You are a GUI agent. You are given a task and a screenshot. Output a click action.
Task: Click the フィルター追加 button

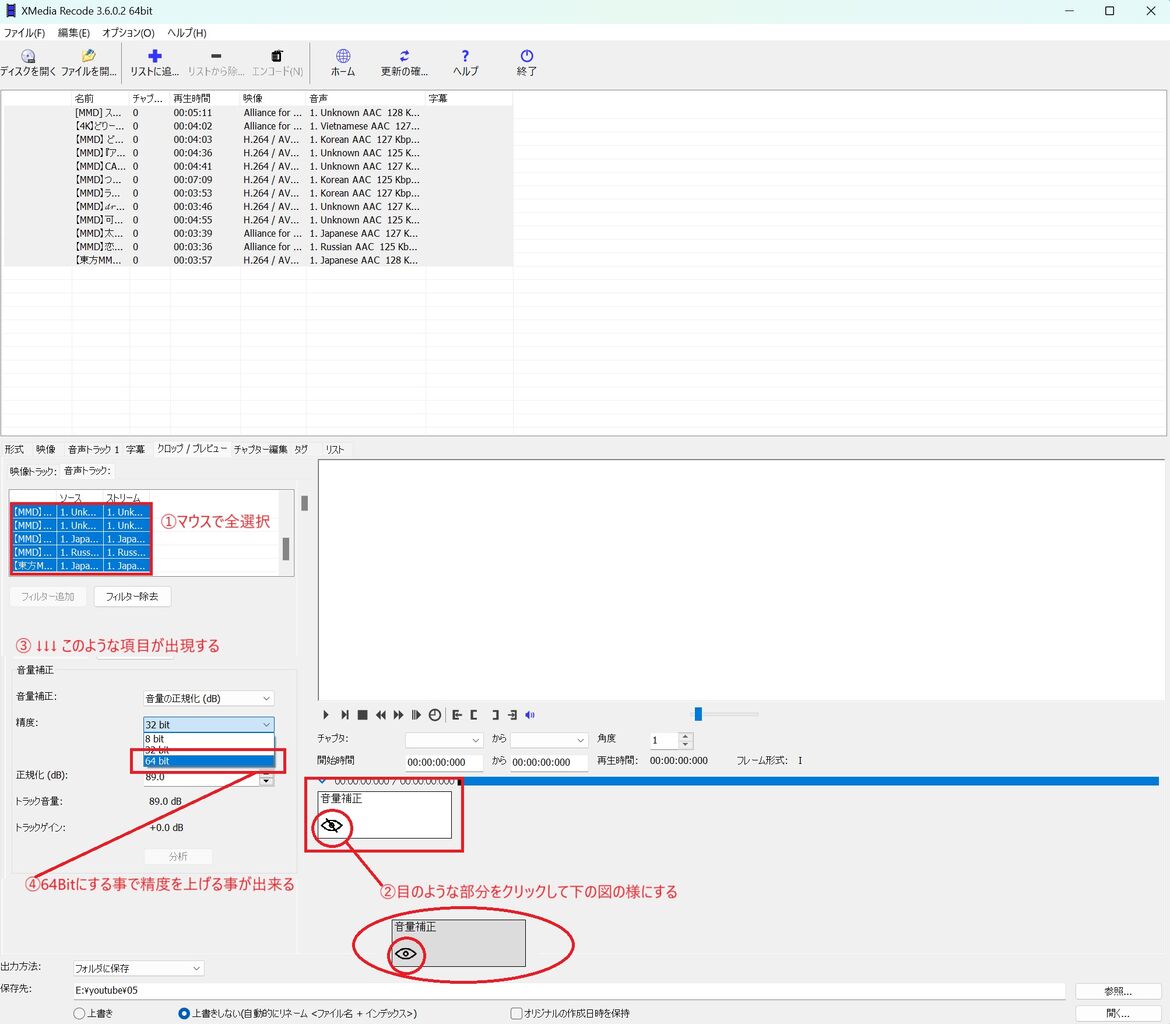(x=48, y=596)
